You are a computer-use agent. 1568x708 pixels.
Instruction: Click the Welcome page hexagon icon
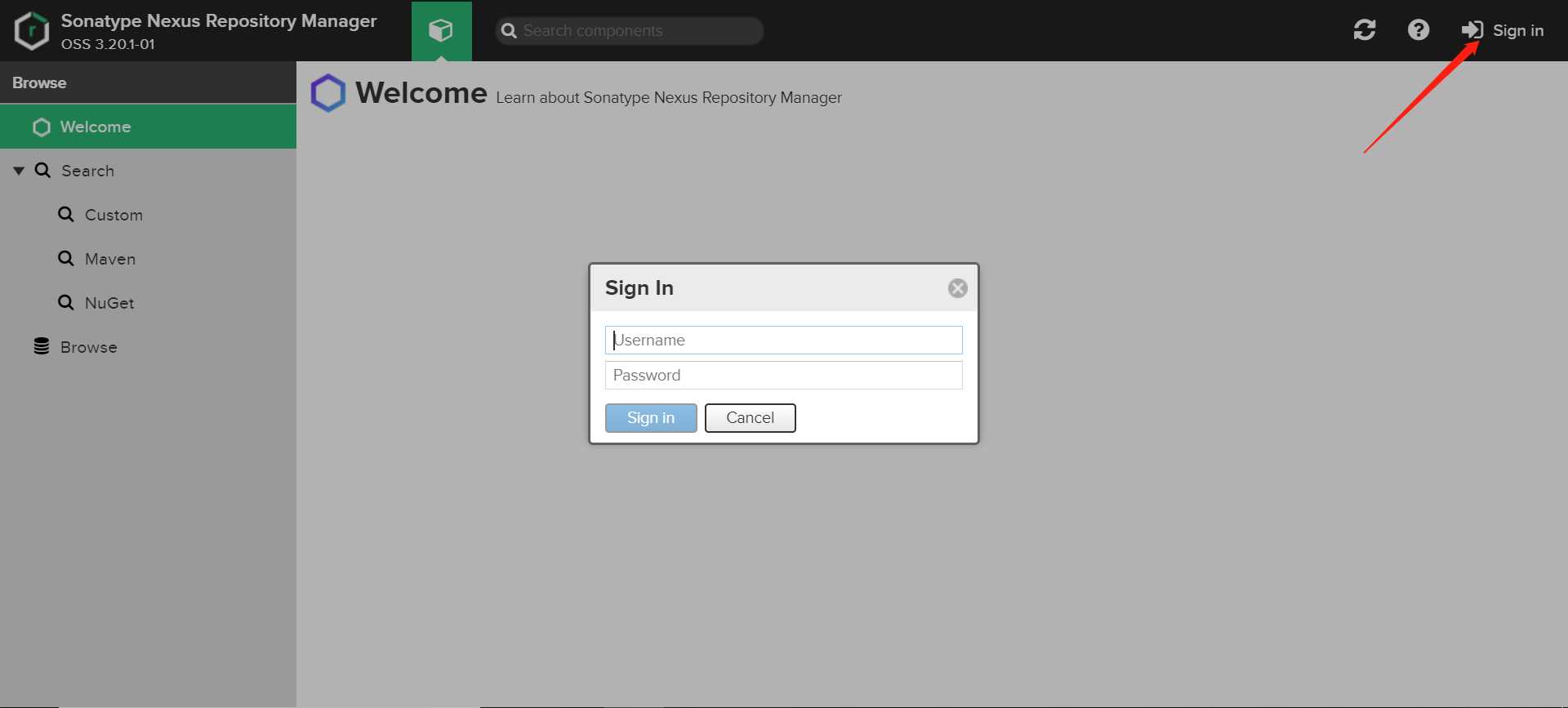[x=328, y=93]
